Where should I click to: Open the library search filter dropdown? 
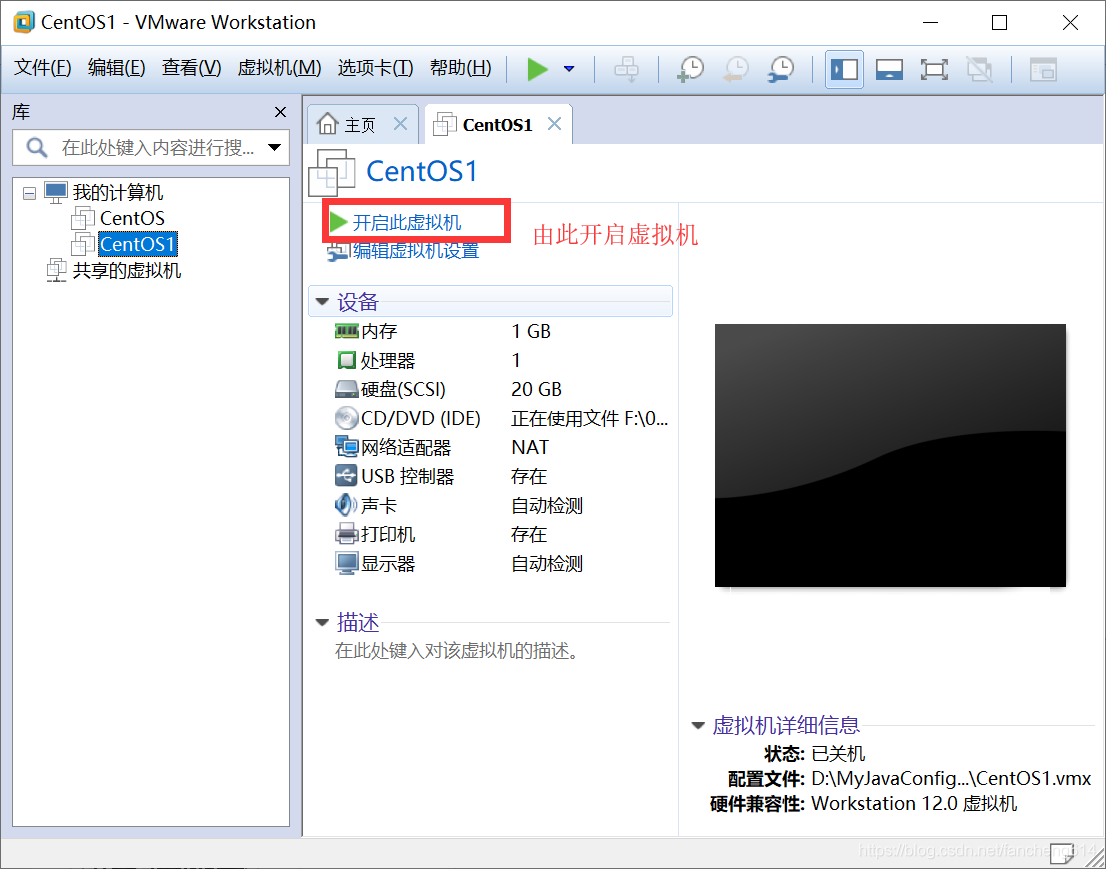coord(274,147)
